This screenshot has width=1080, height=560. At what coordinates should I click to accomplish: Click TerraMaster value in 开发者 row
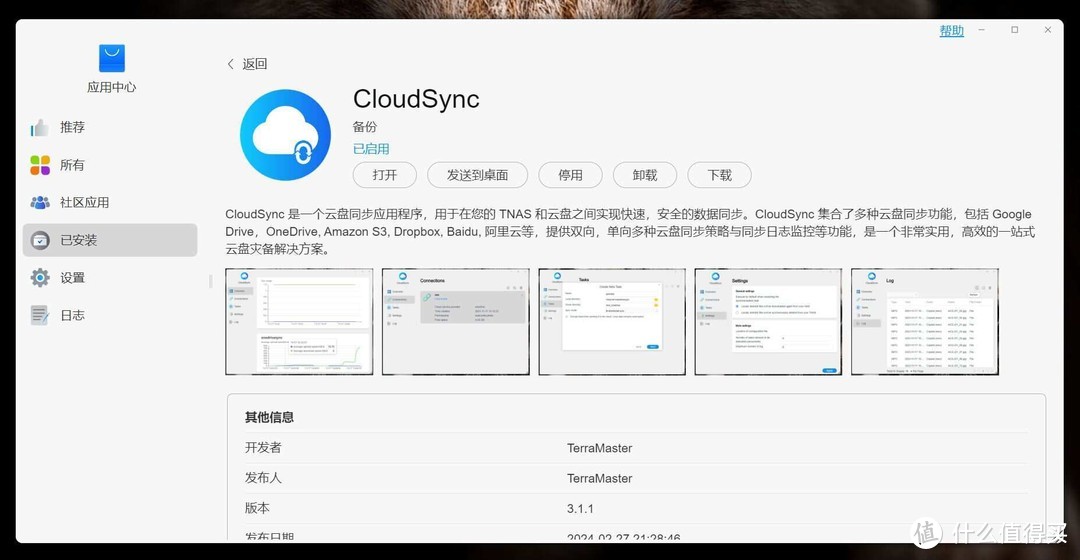point(599,448)
